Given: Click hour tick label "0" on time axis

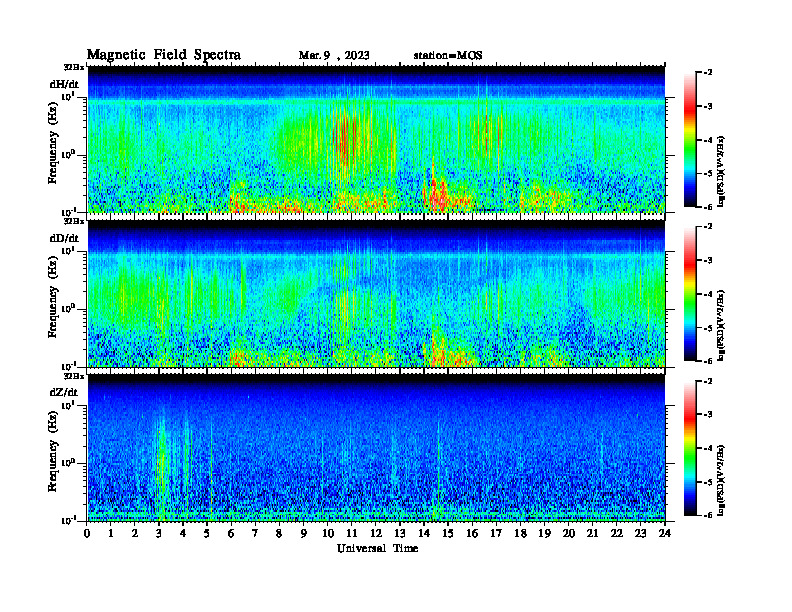Looking at the screenshot, I should pyautogui.click(x=87, y=534).
